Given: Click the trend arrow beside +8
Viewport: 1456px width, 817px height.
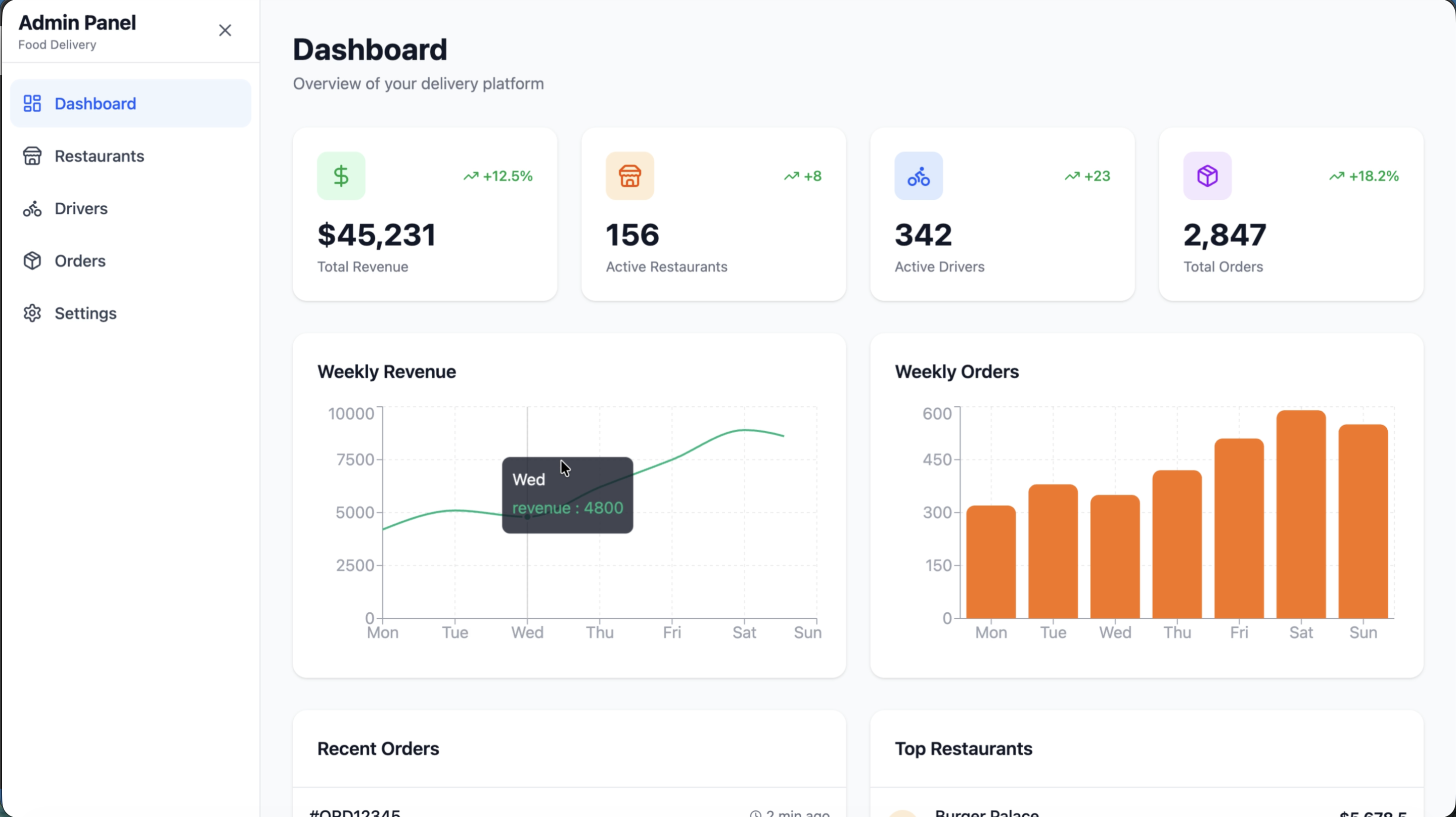Looking at the screenshot, I should [791, 176].
